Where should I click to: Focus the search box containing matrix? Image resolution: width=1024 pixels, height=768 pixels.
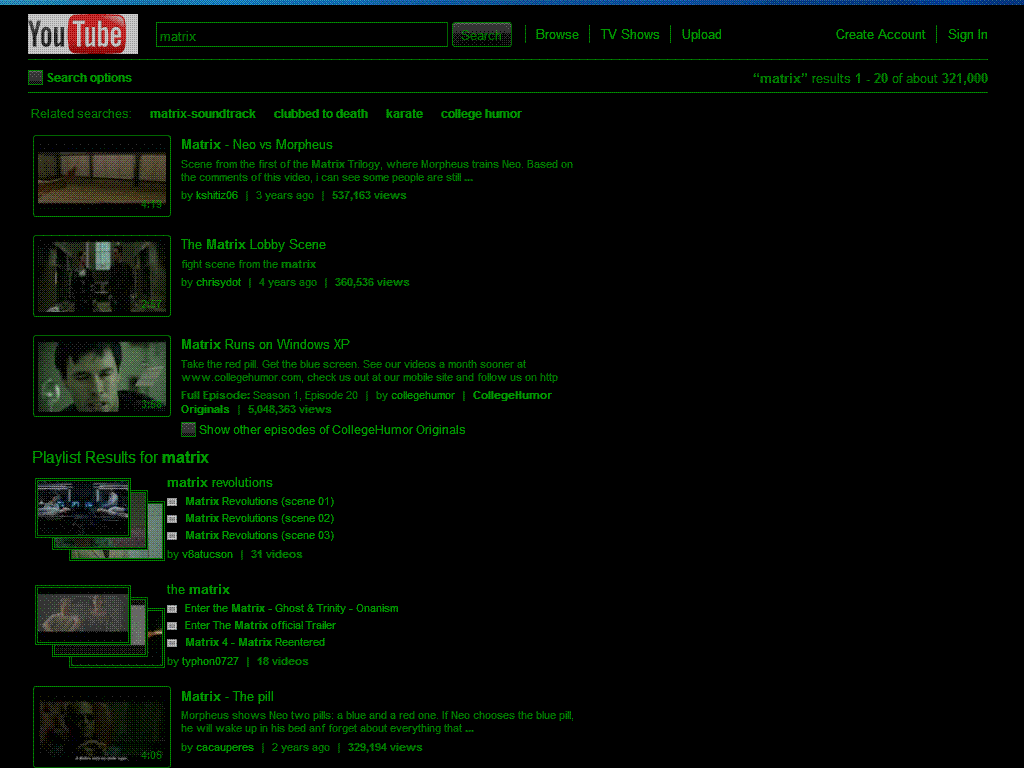(302, 35)
